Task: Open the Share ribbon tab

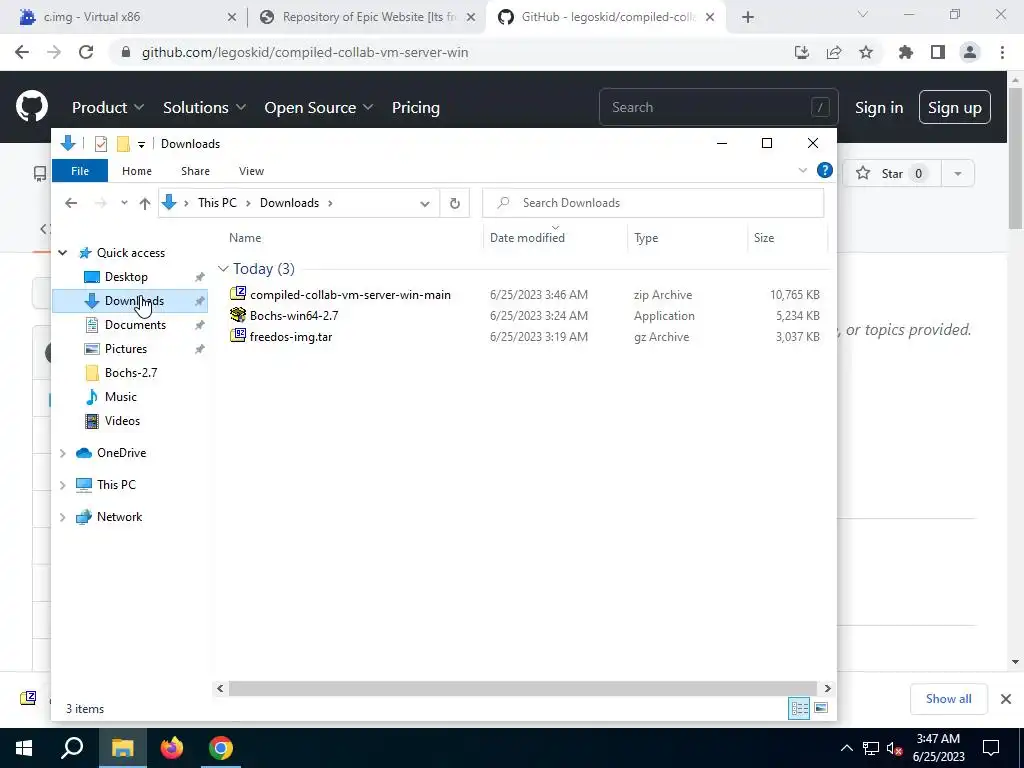Action: pyautogui.click(x=195, y=170)
